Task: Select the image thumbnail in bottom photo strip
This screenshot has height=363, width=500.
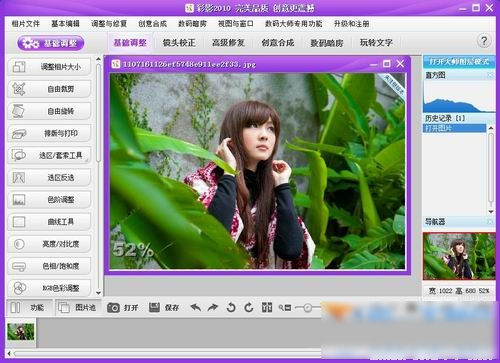Action: (x=21, y=331)
